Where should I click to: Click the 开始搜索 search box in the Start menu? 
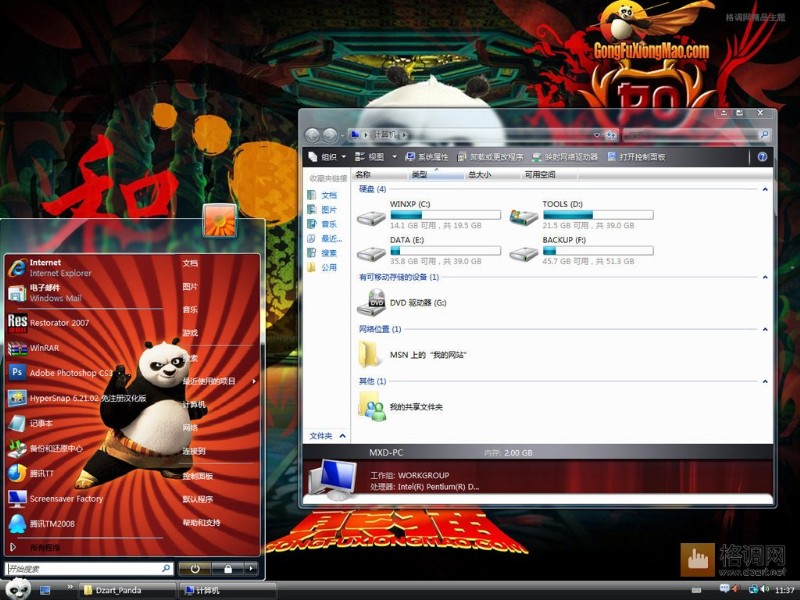(89, 568)
